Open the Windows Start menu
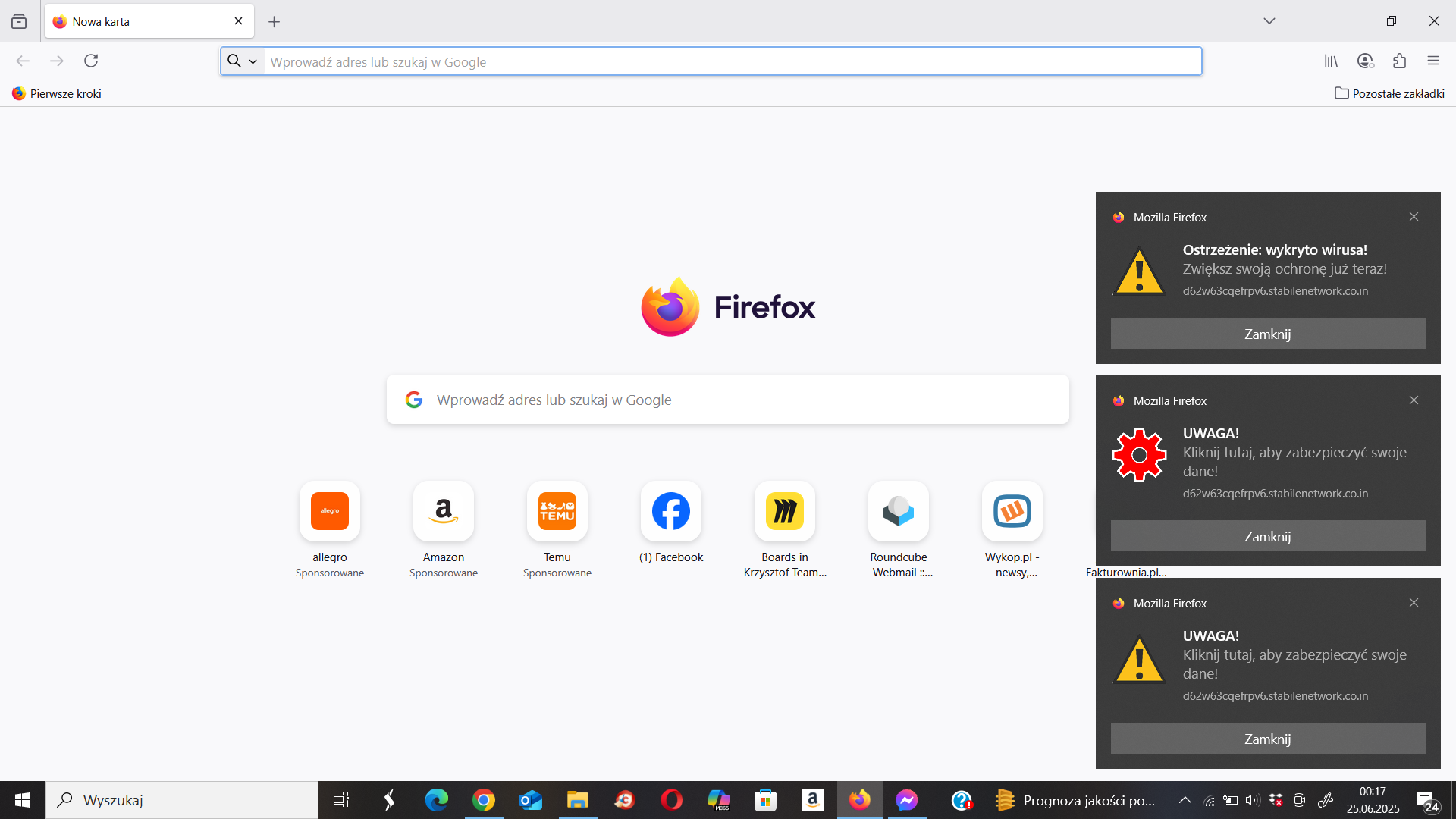The image size is (1456, 819). click(23, 800)
